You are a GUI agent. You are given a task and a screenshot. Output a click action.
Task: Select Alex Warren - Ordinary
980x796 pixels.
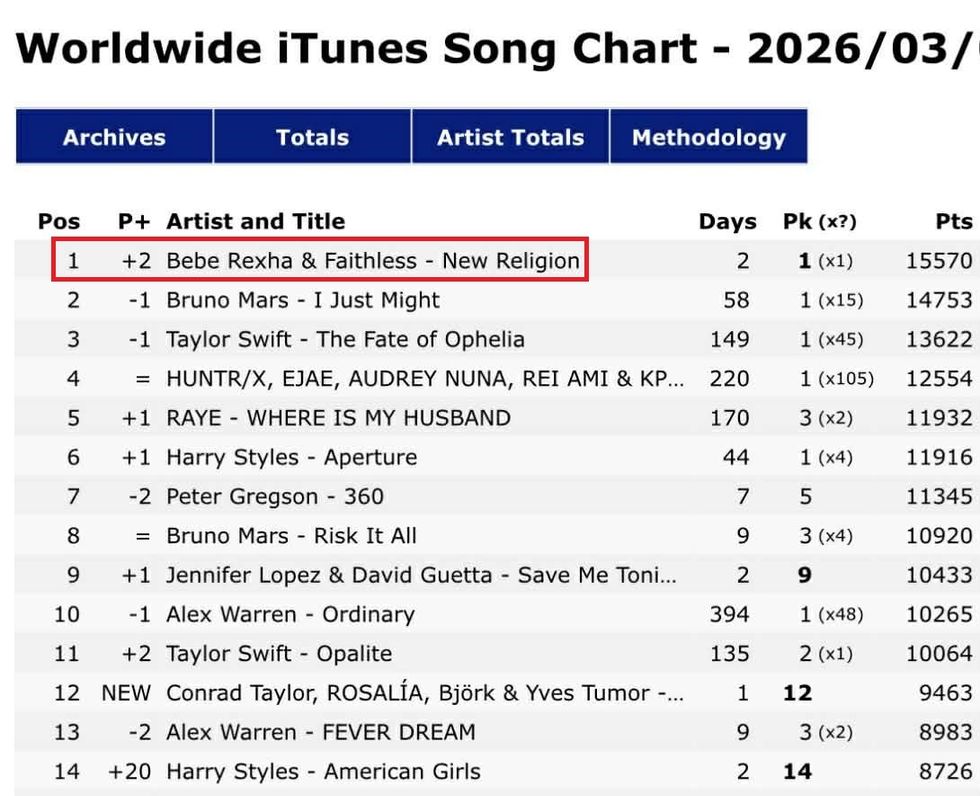click(290, 614)
